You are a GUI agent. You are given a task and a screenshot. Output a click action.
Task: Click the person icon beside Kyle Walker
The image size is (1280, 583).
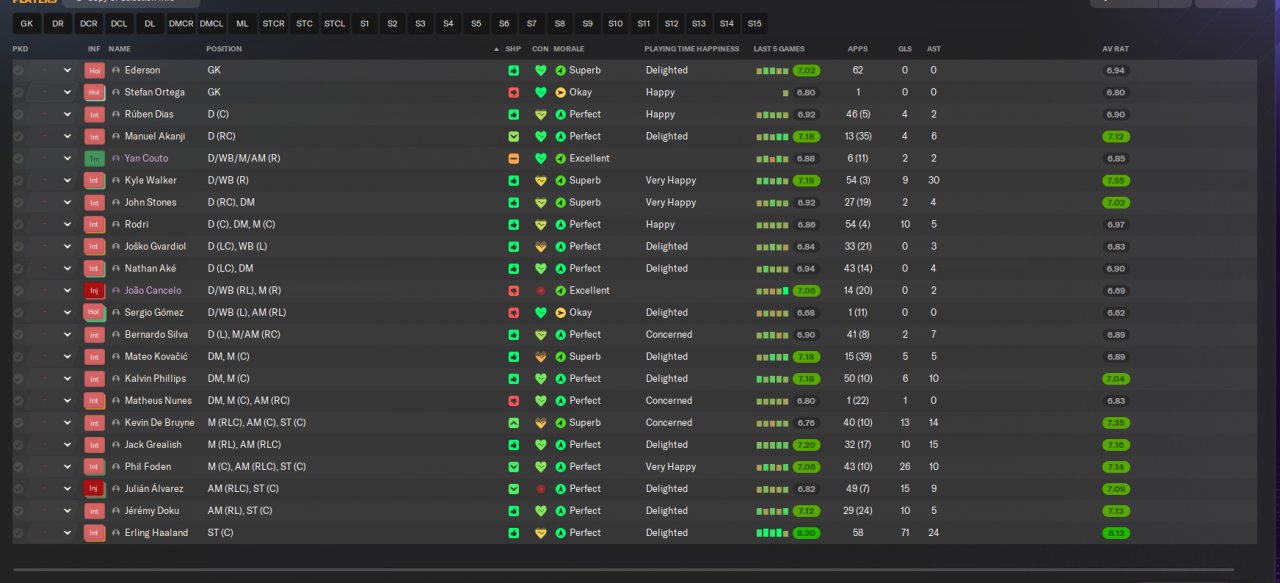(116, 180)
